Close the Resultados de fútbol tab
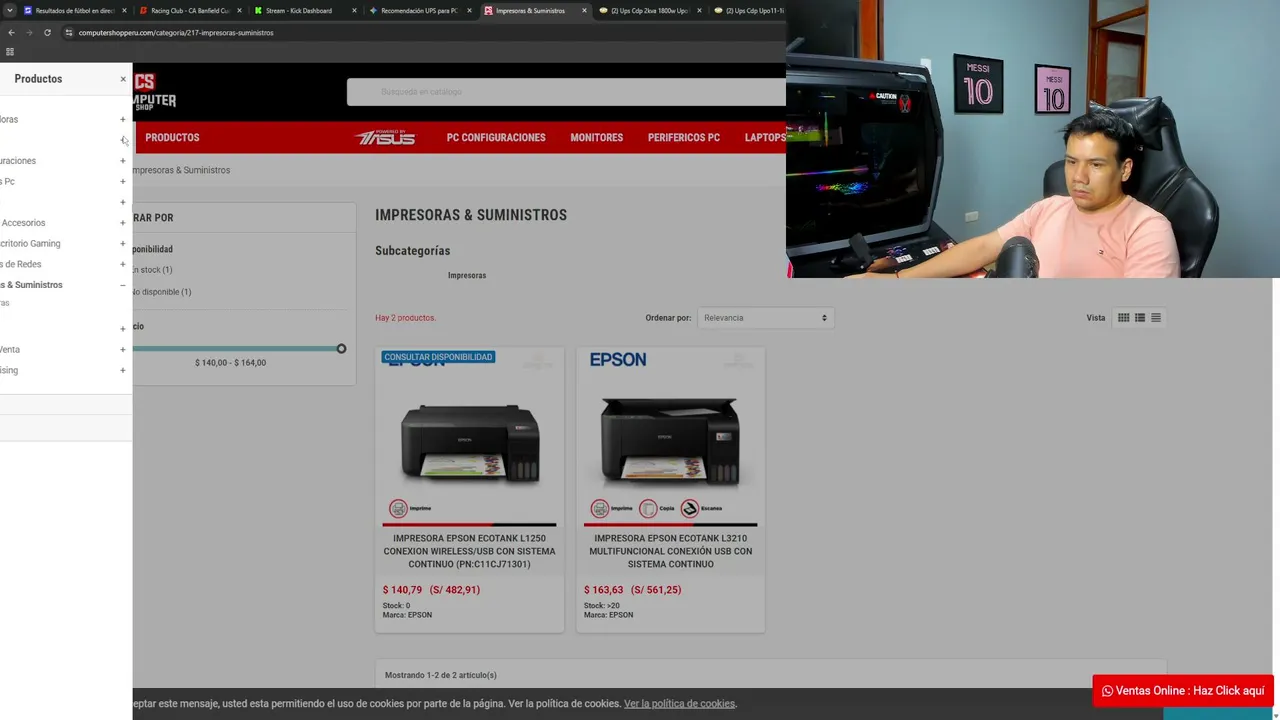Screen dimensions: 1280x720 (x=124, y=11)
